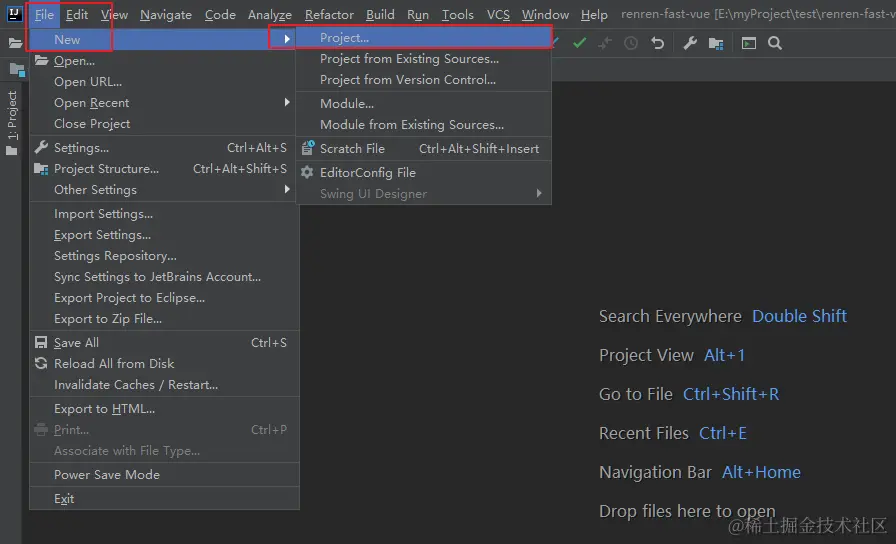Click the Scratch File icon in submenu
The image size is (896, 544).
tap(307, 148)
